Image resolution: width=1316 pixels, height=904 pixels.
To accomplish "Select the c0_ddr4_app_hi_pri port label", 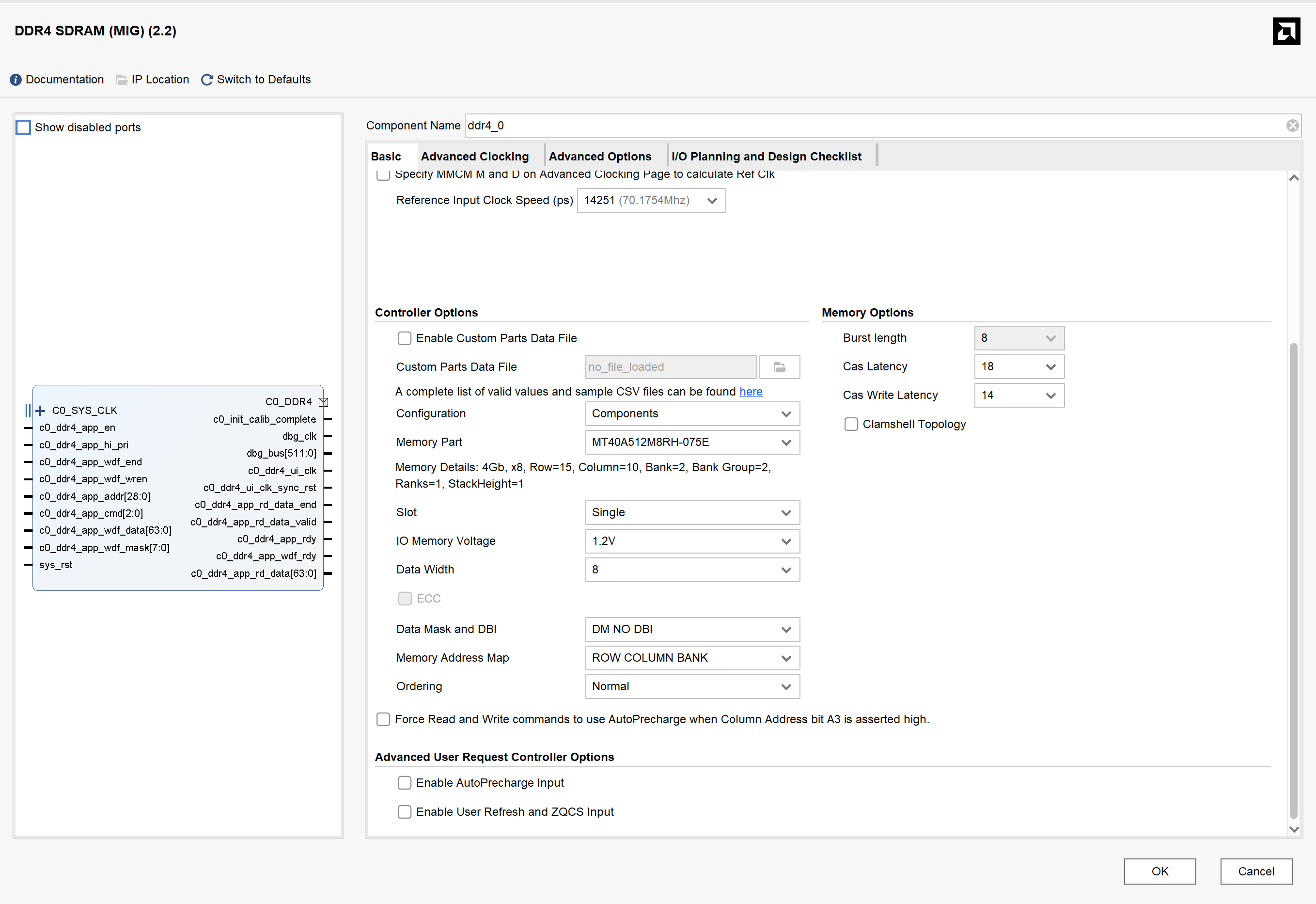I will pos(84,445).
